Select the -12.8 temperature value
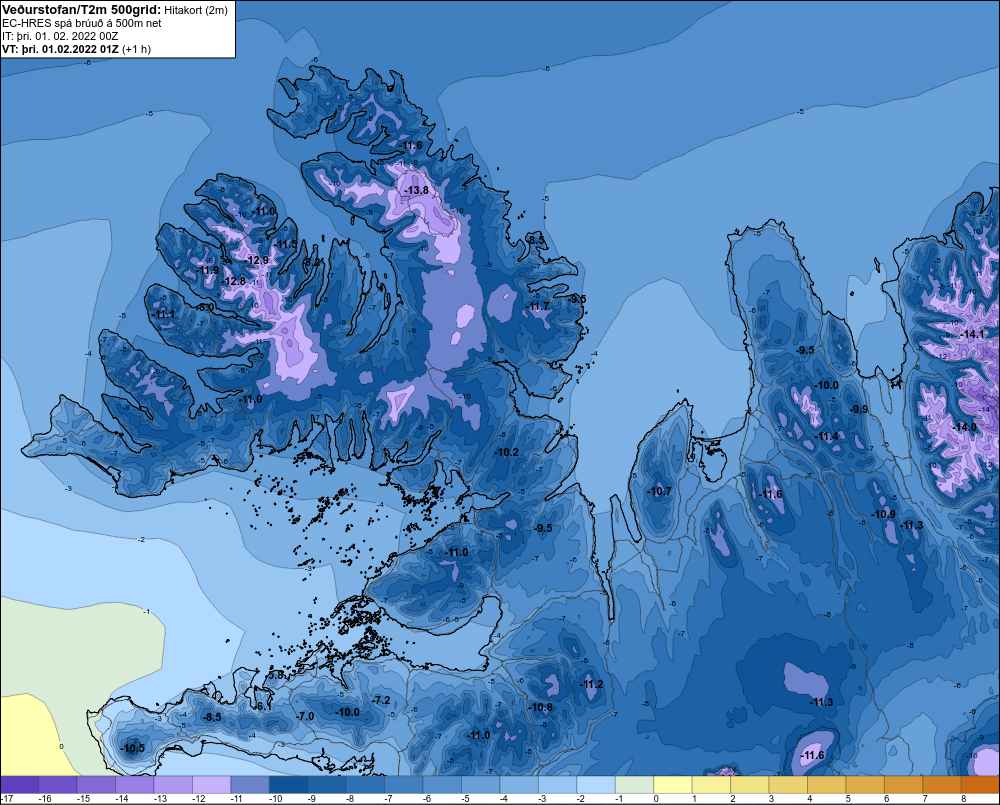 [x=233, y=281]
